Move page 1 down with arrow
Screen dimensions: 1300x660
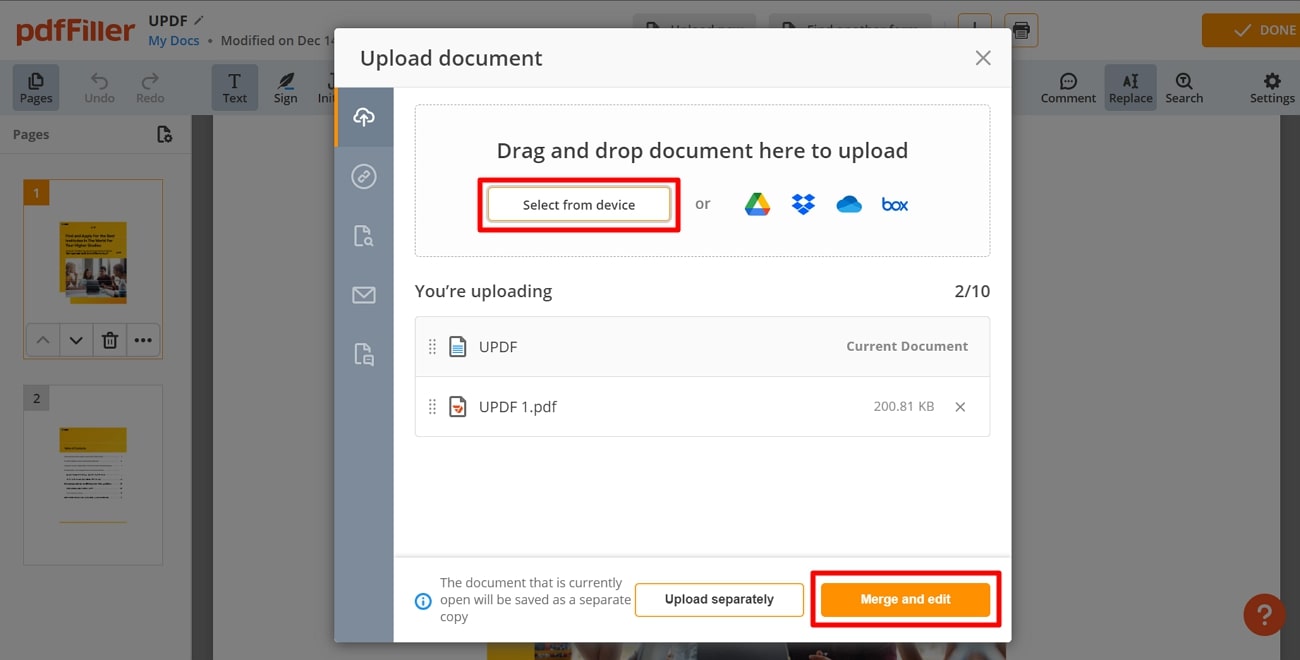[76, 340]
